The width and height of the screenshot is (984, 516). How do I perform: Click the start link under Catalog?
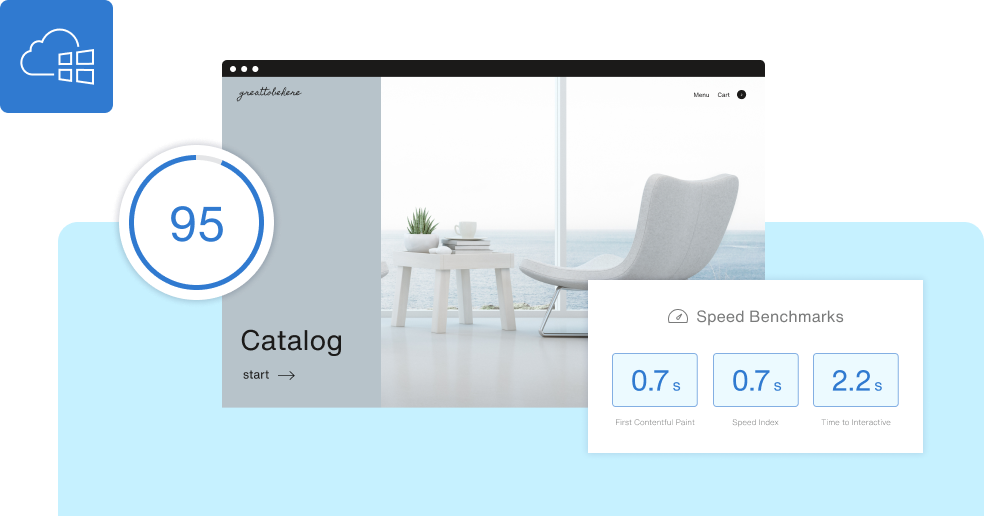[x=256, y=376]
